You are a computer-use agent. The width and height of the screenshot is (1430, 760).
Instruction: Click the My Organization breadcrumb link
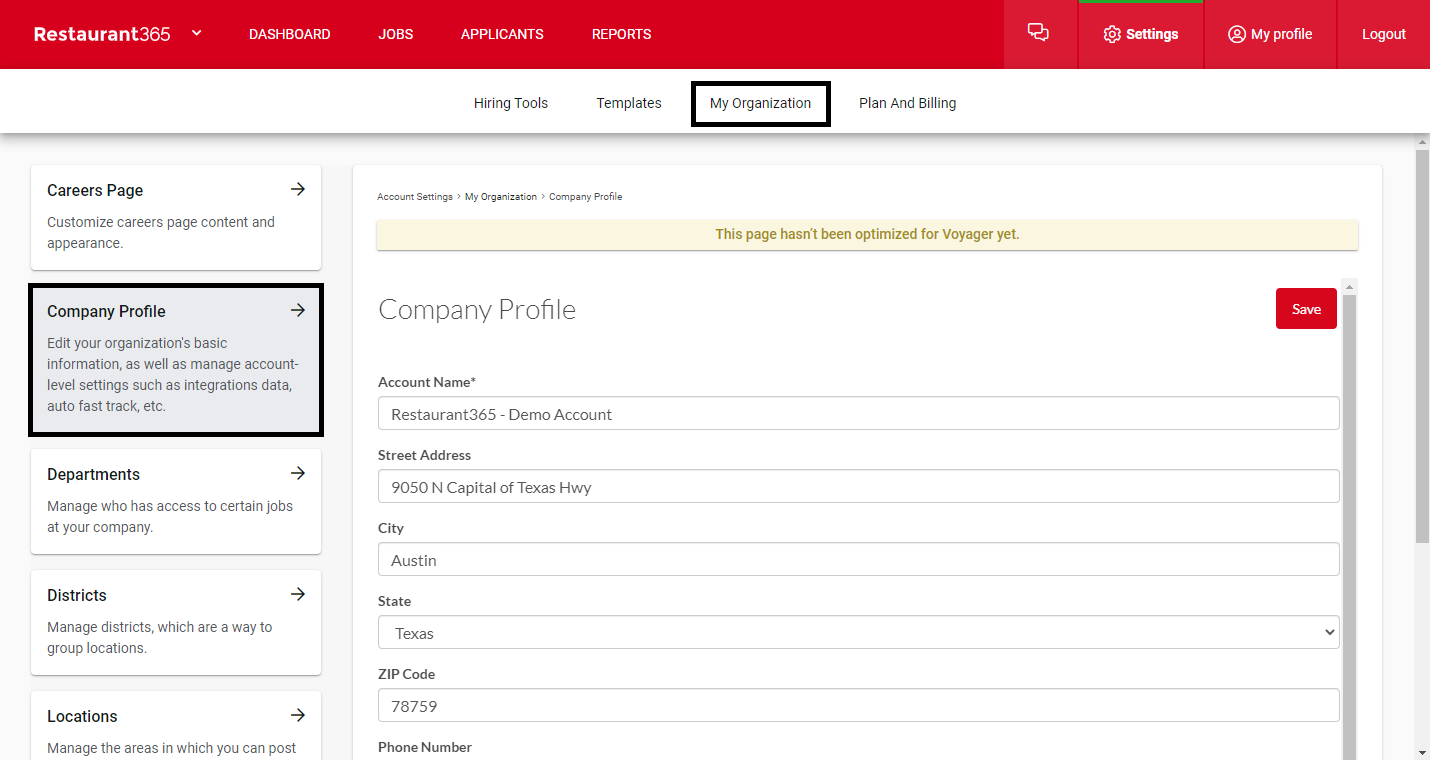[x=501, y=197]
